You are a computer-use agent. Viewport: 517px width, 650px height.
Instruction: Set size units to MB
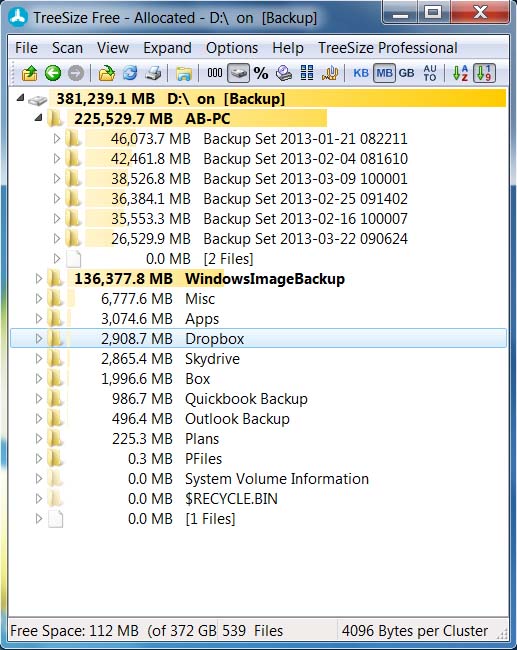[384, 73]
